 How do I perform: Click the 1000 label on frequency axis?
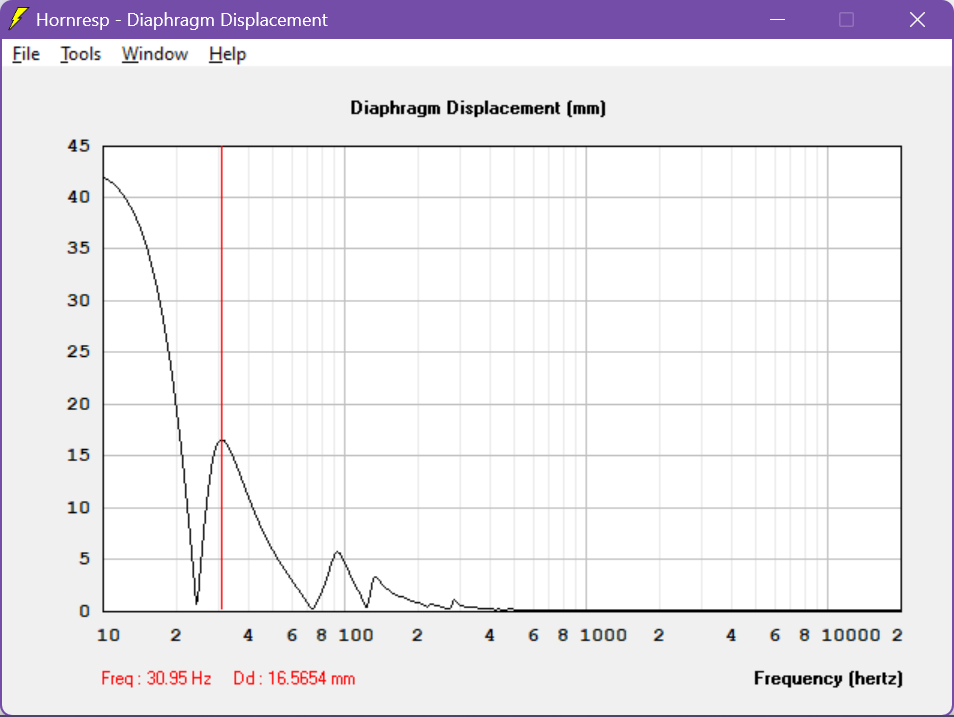[x=603, y=635]
